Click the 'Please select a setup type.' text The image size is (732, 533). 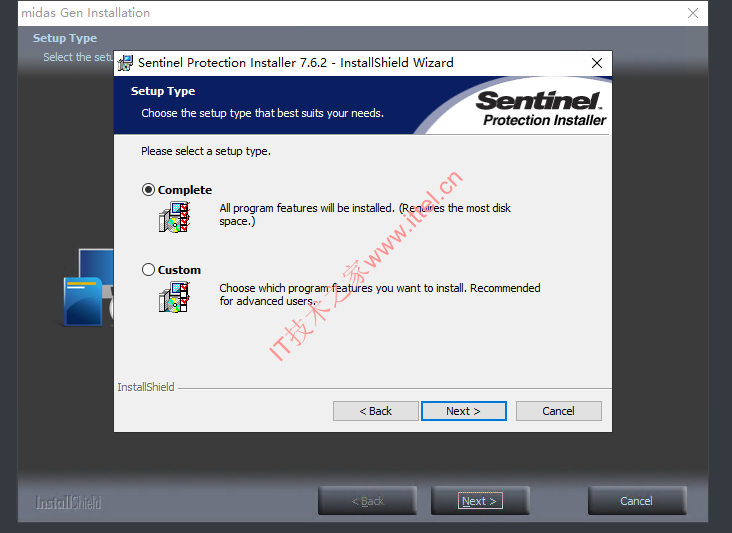click(x=206, y=151)
